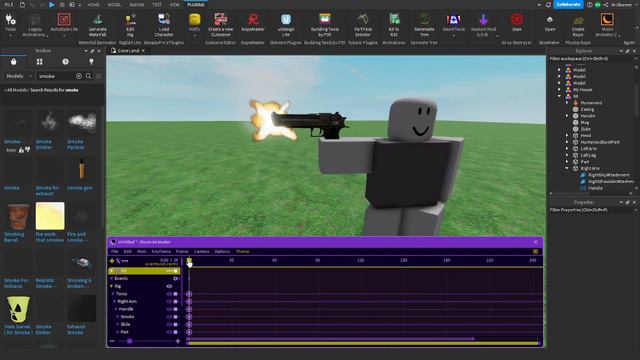Viewport: 640px width, 360px height.
Task: Toggle visibility of the Torso track
Action: 169,294
